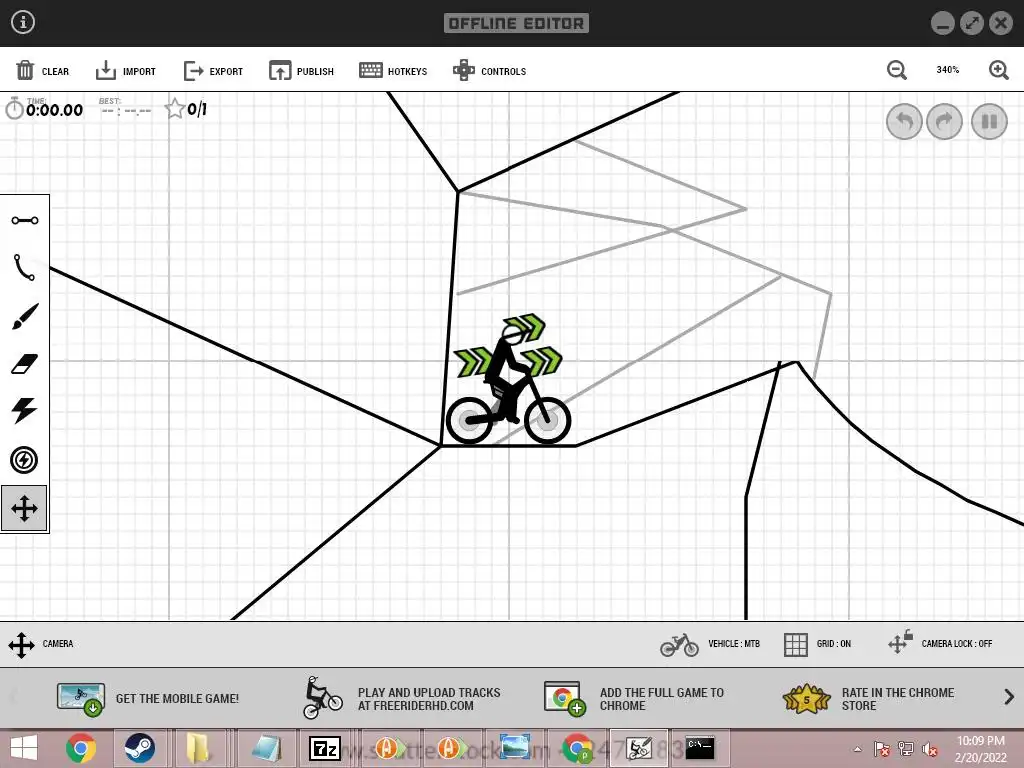This screenshot has height=768, width=1024.
Task: Open the Windows Start menu
Action: point(24,748)
